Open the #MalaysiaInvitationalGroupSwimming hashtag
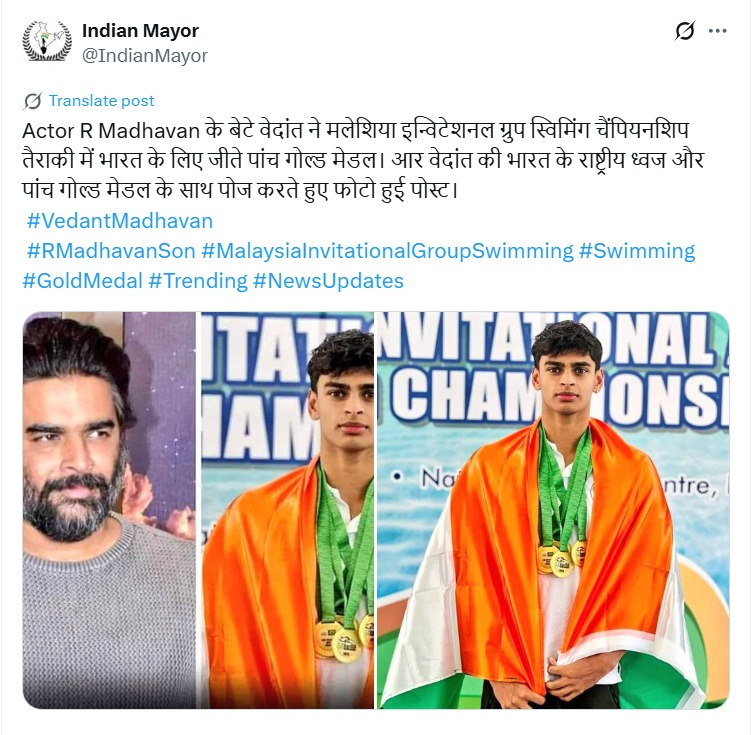Screen dimensions: 756x735 tap(387, 251)
